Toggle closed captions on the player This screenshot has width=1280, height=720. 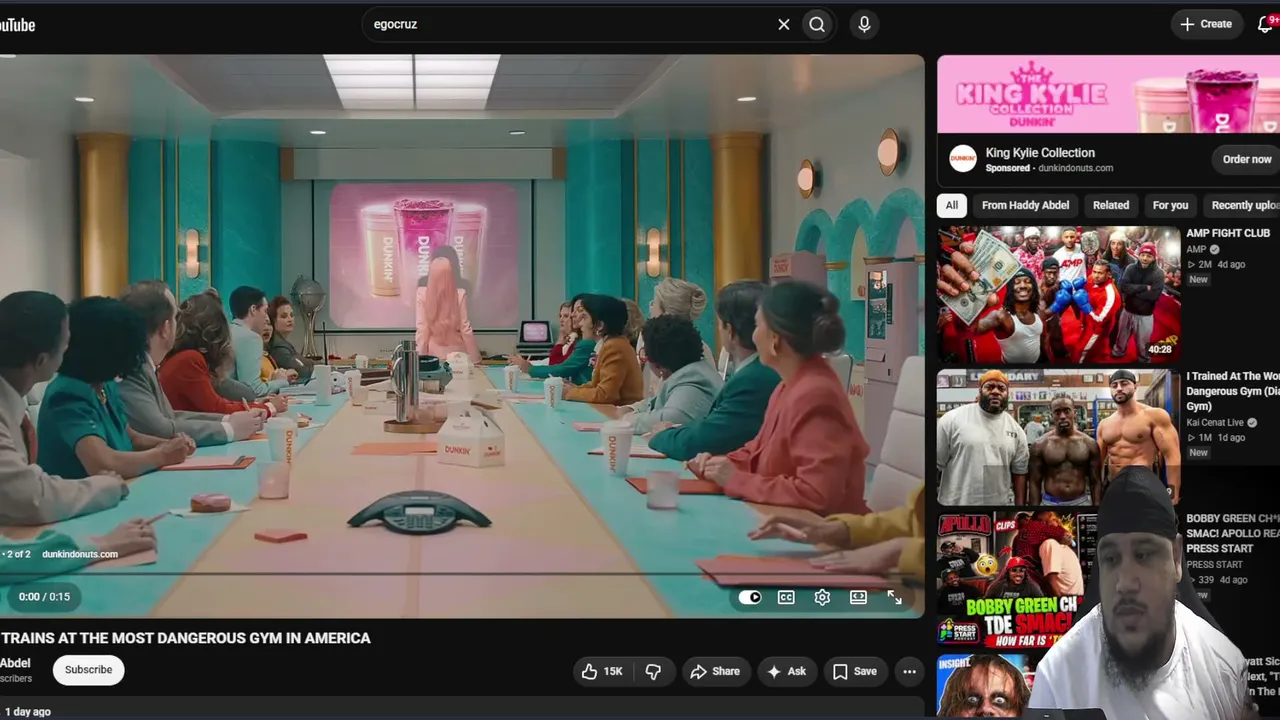786,597
